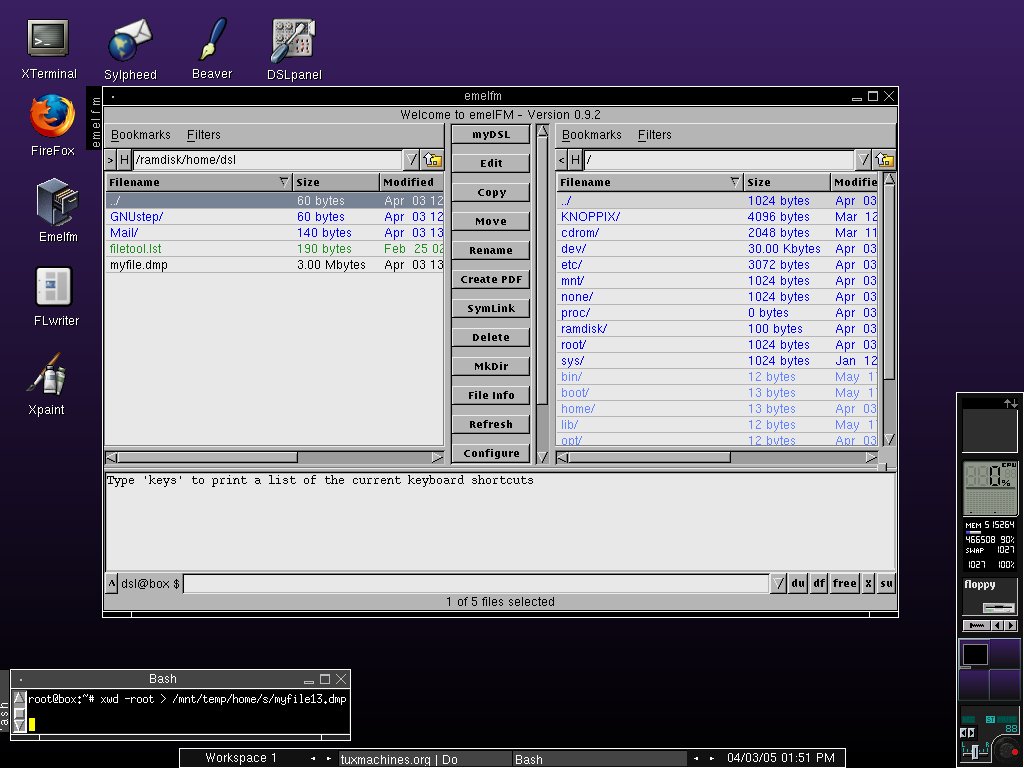The image size is (1024, 768).
Task: Open right pane Bookmarks menu
Action: coord(592,135)
